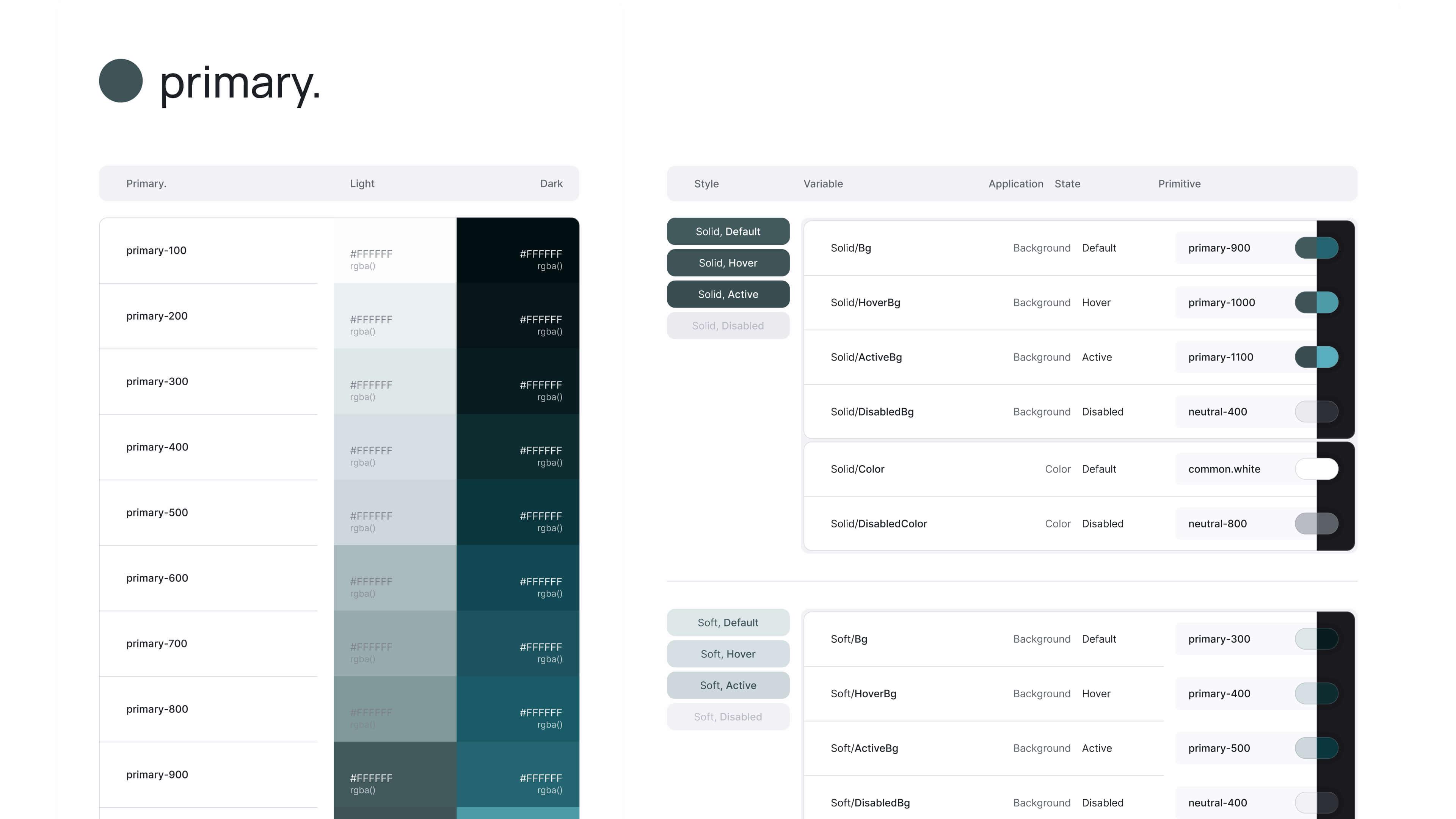Click the Solid, Default button
The image size is (1456, 819).
[728, 231]
